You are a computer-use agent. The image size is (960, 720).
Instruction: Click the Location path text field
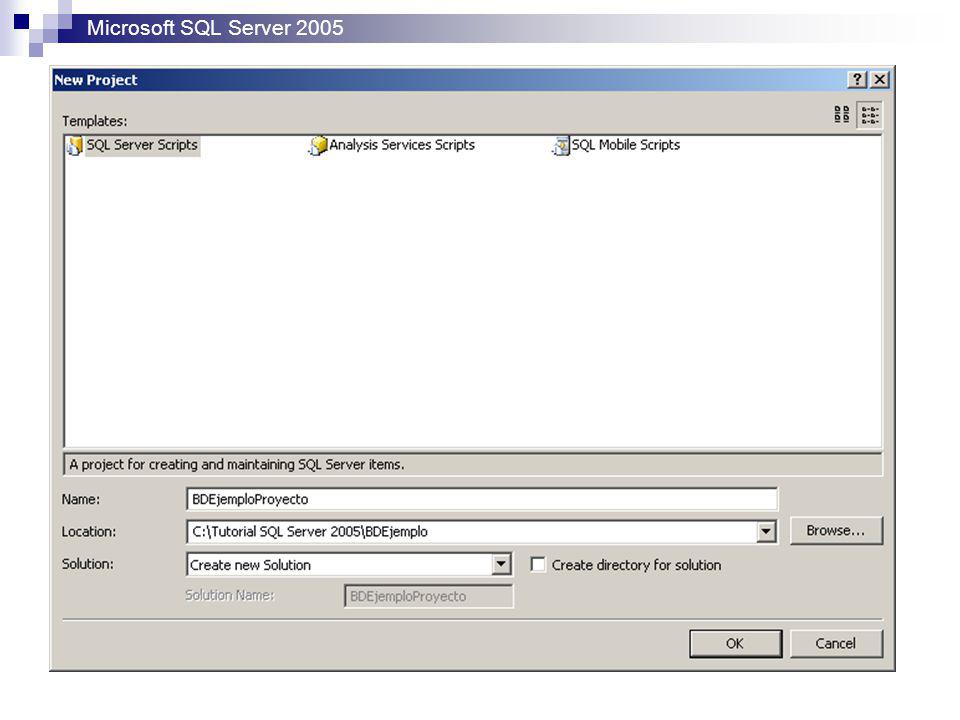pyautogui.click(x=471, y=531)
